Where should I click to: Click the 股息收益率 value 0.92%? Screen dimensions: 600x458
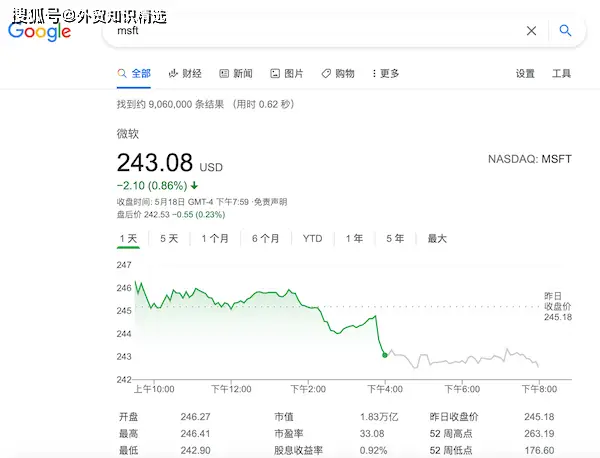pos(373,450)
